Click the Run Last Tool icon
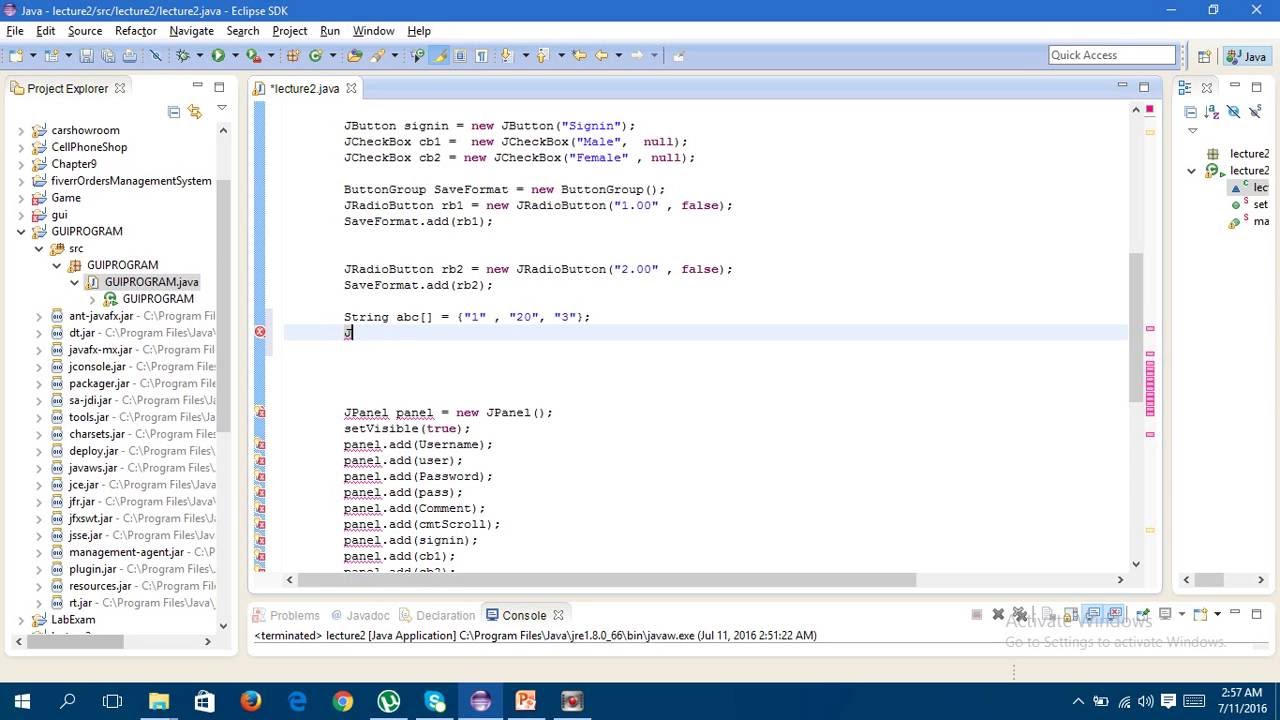1280x720 pixels. point(253,55)
